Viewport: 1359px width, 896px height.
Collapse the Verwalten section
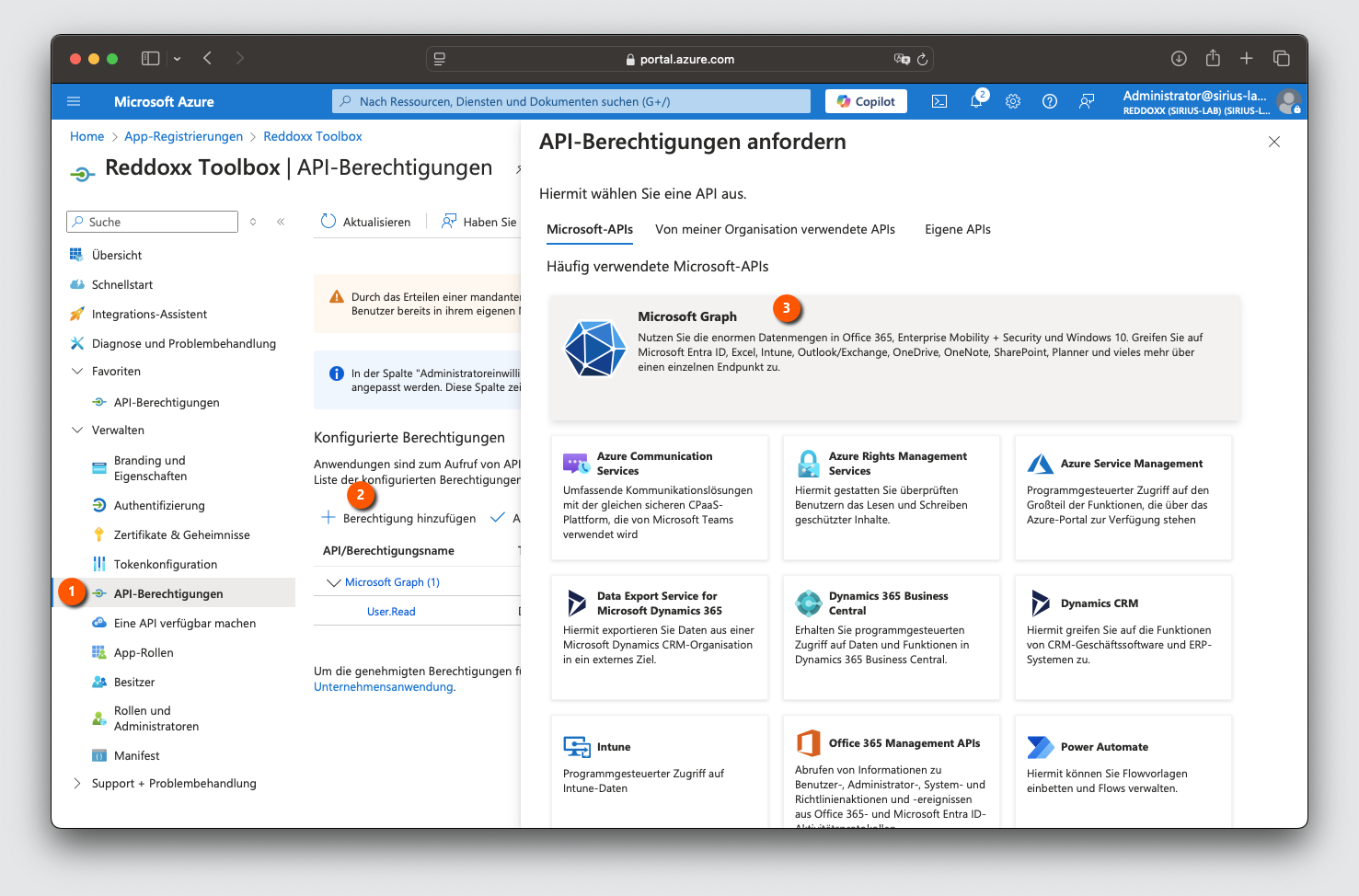77,430
